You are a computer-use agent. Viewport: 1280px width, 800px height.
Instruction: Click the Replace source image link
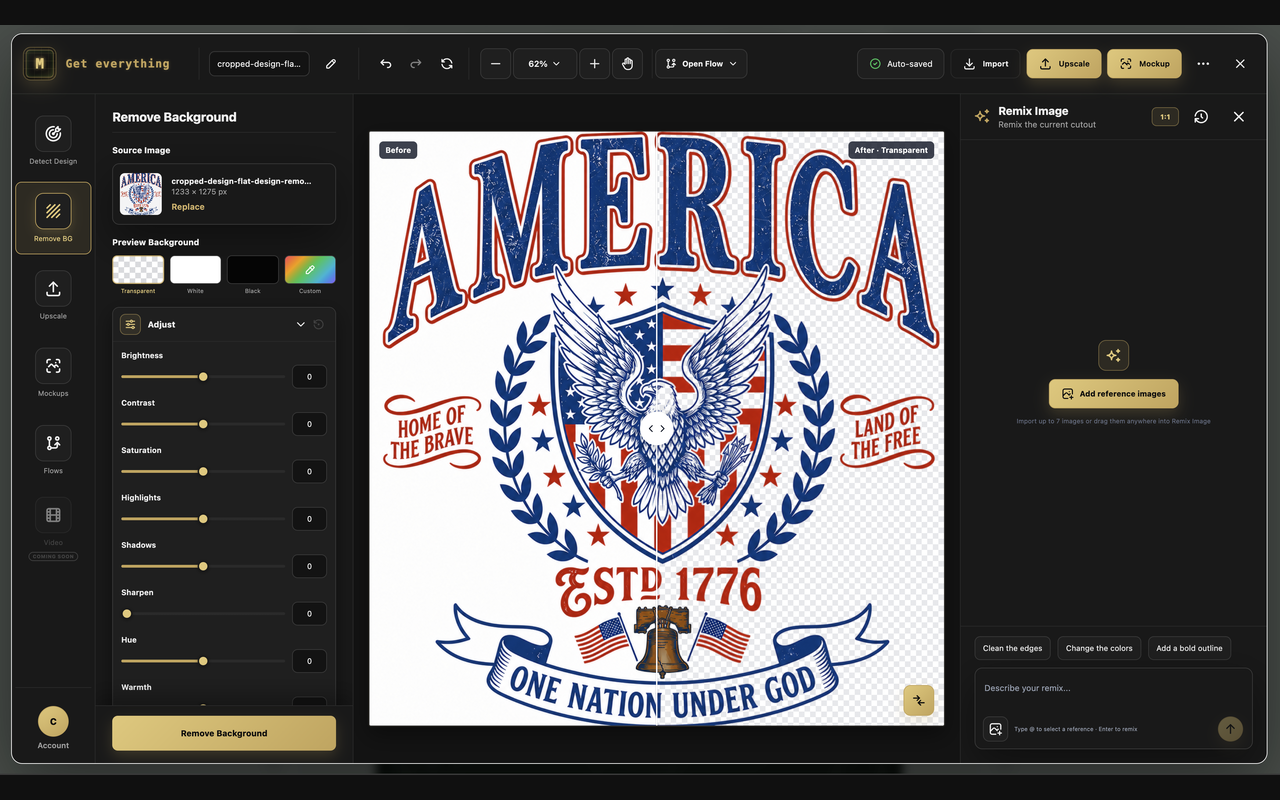(x=188, y=207)
